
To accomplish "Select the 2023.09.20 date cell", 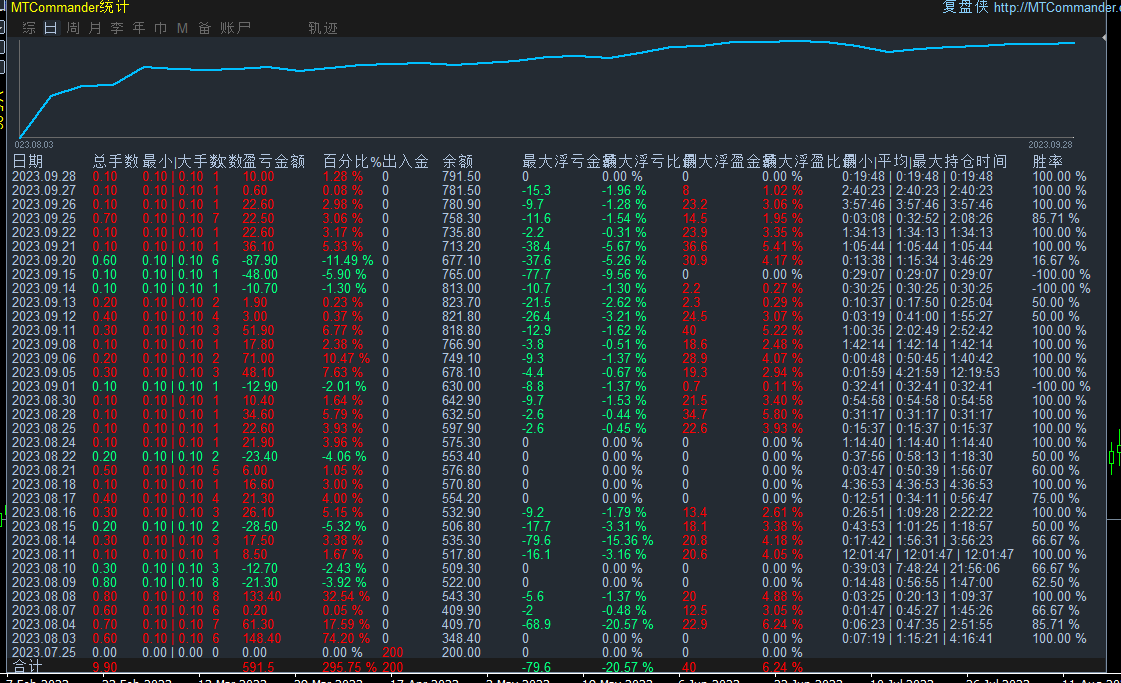I will [x=44, y=260].
